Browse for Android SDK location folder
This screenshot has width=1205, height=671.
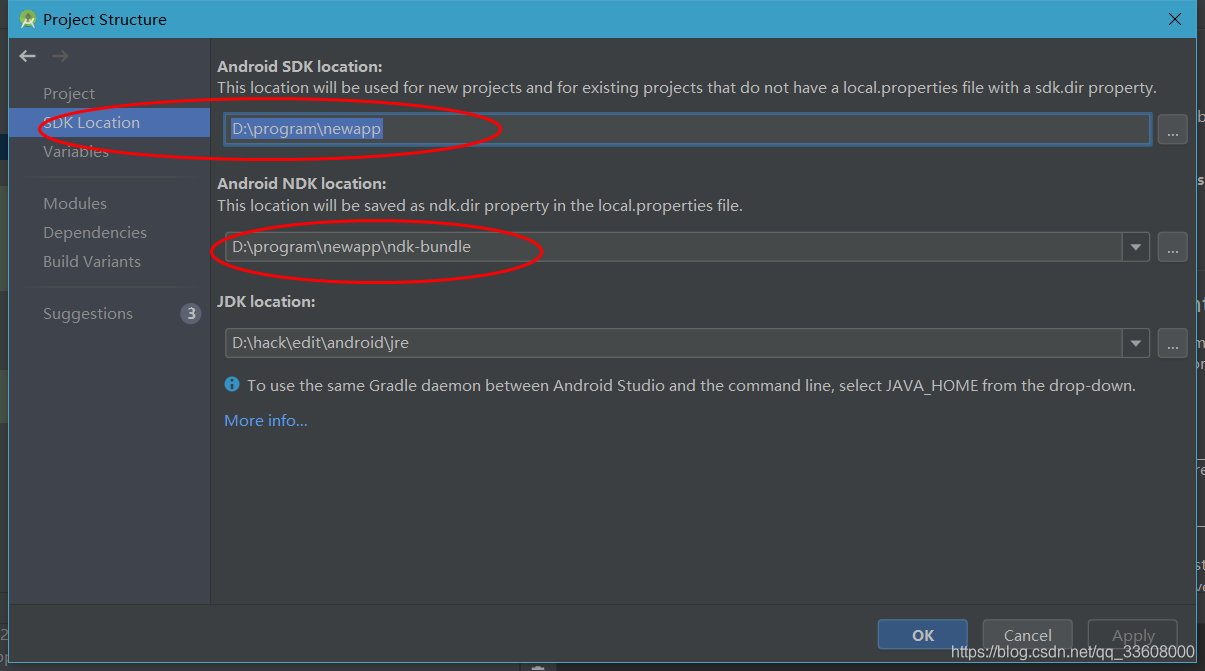click(x=1173, y=129)
